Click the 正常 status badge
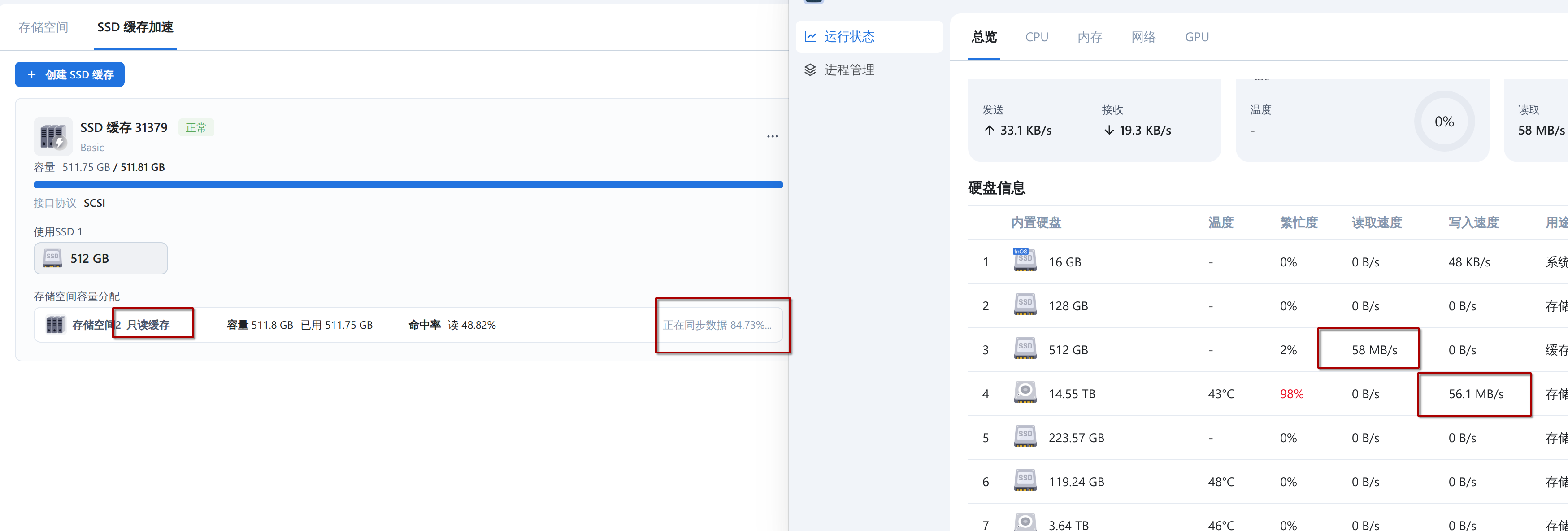Image resolution: width=1568 pixels, height=531 pixels. point(196,127)
